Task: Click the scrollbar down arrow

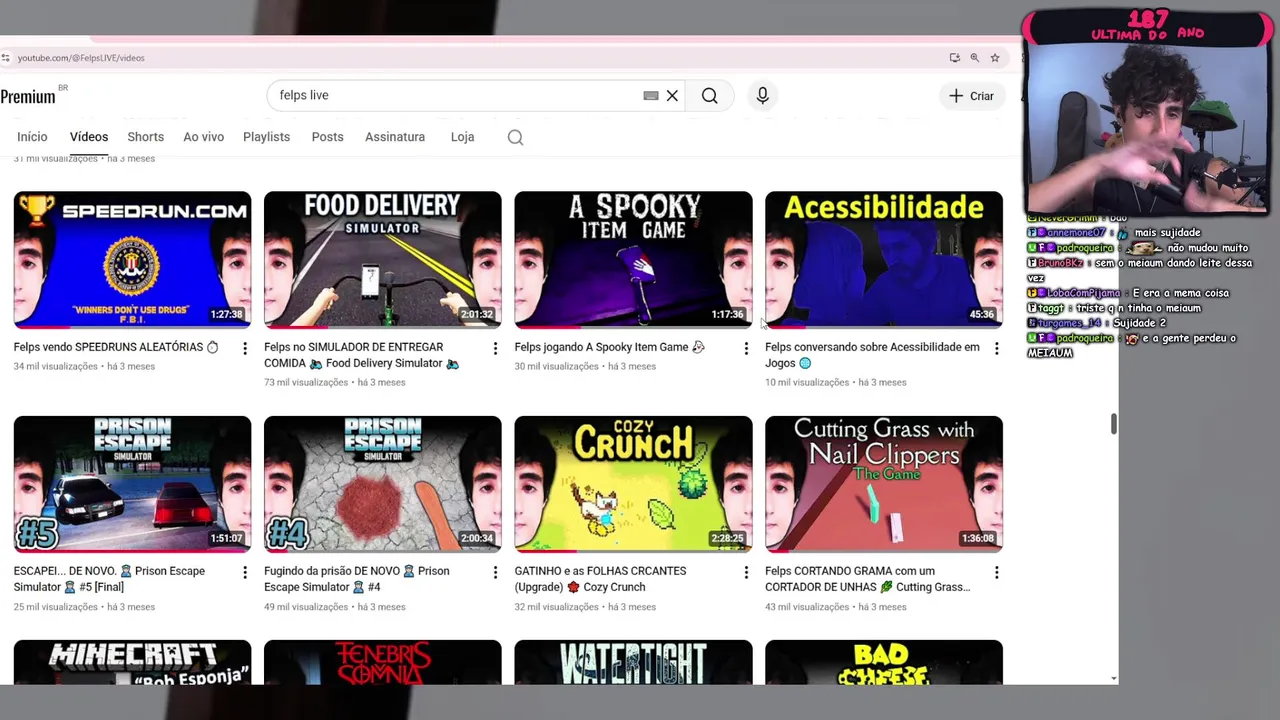Action: (x=1114, y=678)
